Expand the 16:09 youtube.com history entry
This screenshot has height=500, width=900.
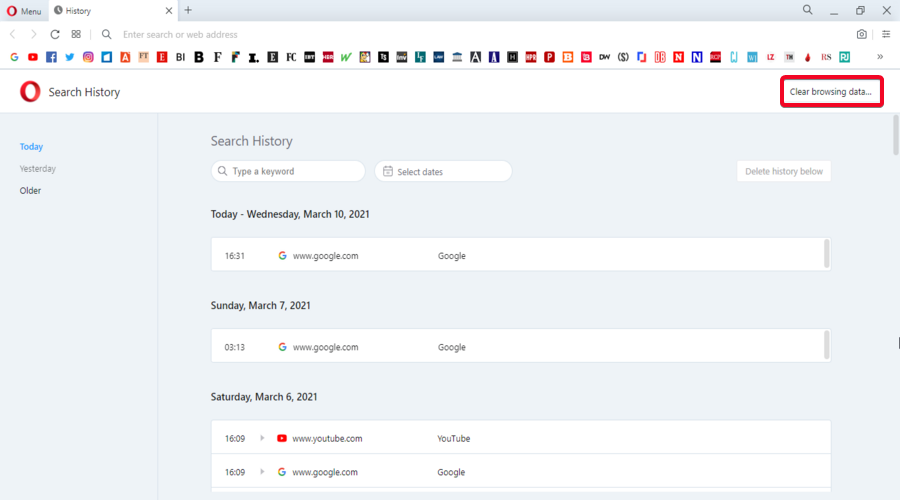pos(263,438)
